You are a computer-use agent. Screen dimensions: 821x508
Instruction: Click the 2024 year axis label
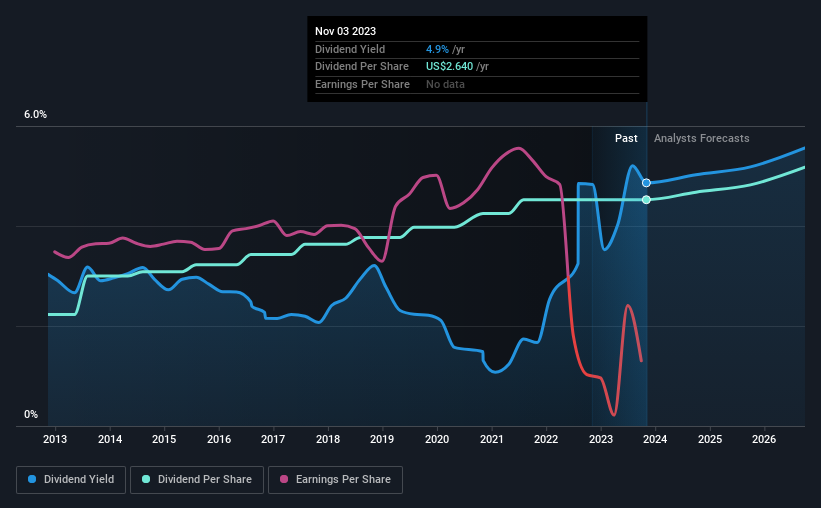(x=655, y=440)
